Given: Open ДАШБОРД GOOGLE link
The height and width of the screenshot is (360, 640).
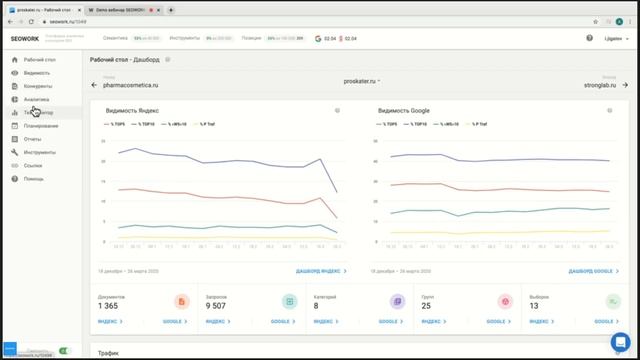Looking at the screenshot, I should coord(594,271).
